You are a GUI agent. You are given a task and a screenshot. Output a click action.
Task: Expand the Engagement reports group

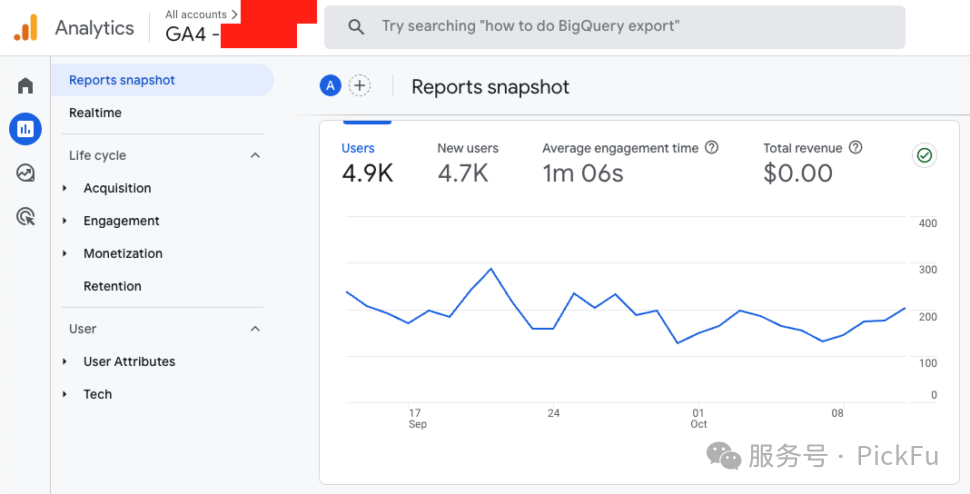pyautogui.click(x=121, y=221)
